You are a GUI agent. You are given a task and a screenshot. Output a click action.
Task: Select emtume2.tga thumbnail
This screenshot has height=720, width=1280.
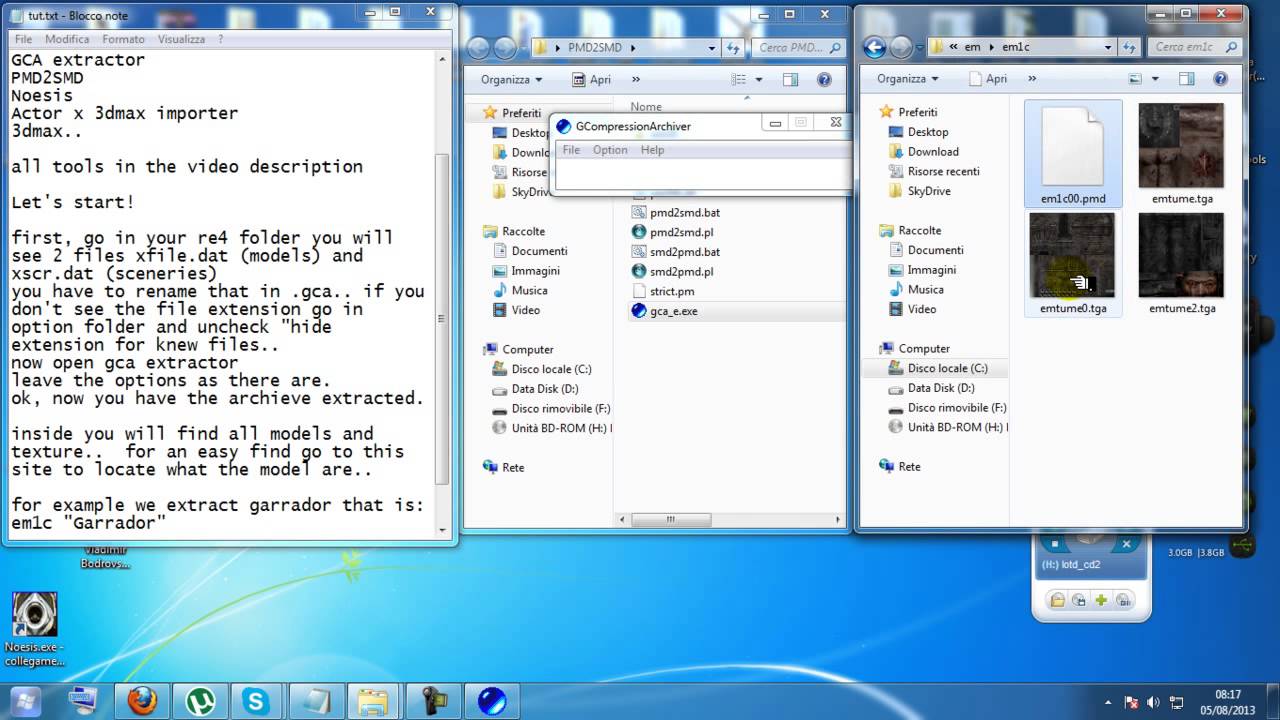pos(1182,264)
